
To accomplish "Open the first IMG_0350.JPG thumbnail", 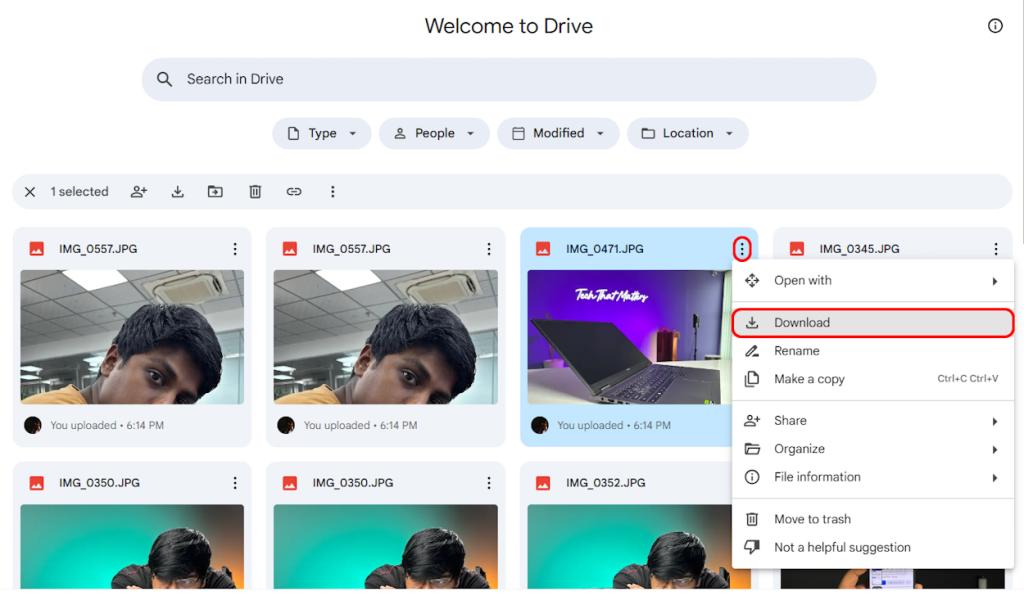I will click(x=132, y=546).
